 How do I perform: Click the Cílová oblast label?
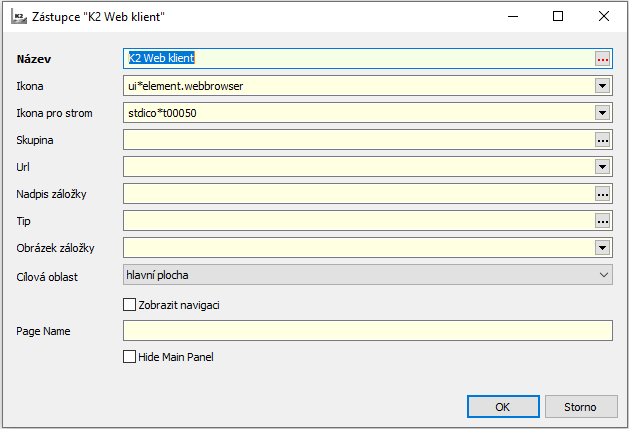point(47,277)
